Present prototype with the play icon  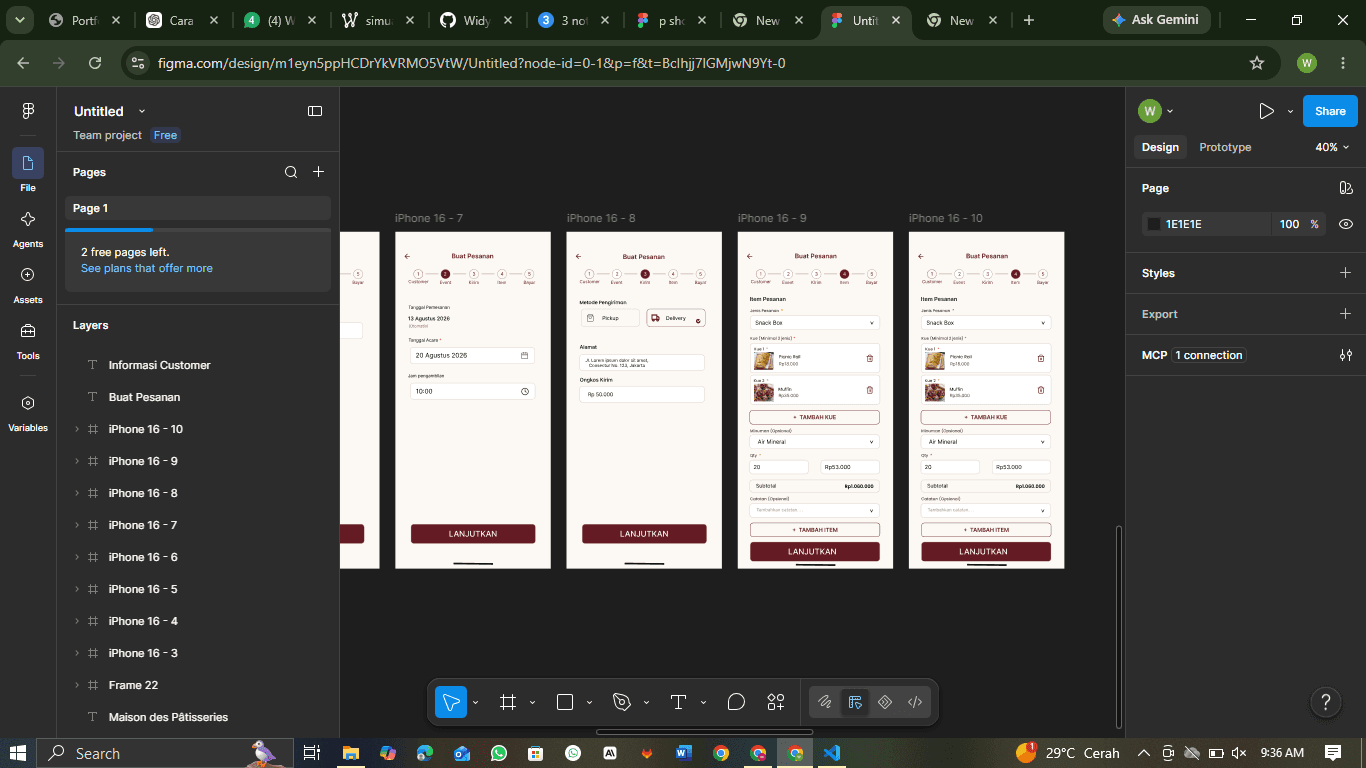coord(1266,111)
